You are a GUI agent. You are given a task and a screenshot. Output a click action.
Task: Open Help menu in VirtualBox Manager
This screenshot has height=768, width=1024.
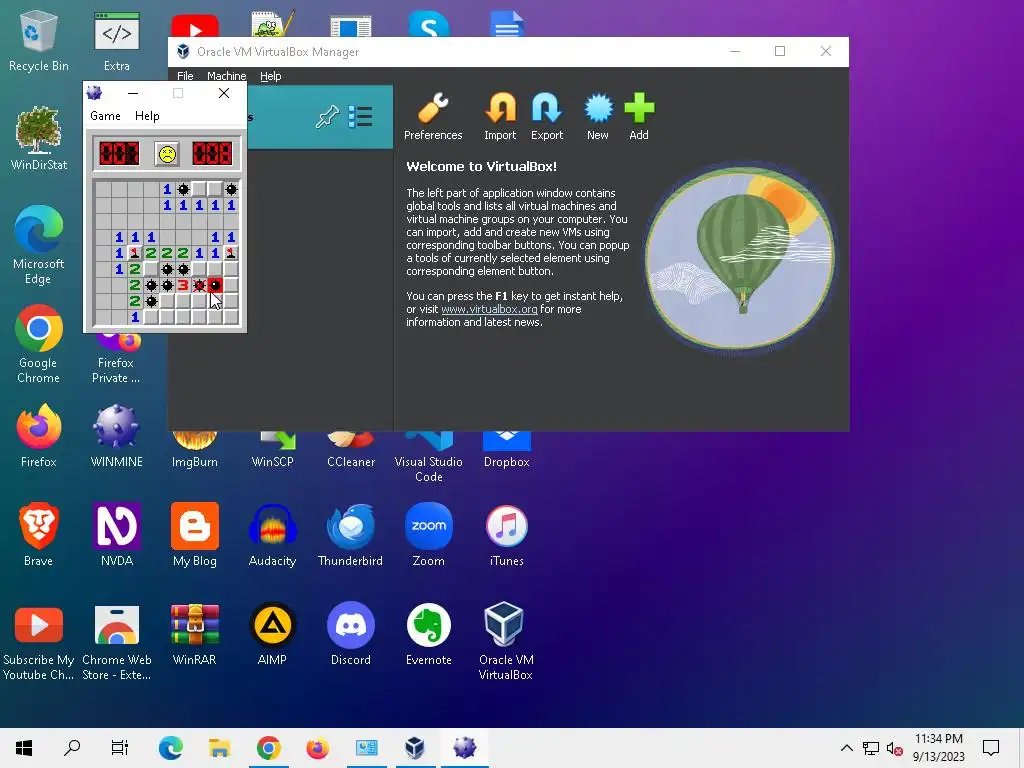(x=270, y=76)
